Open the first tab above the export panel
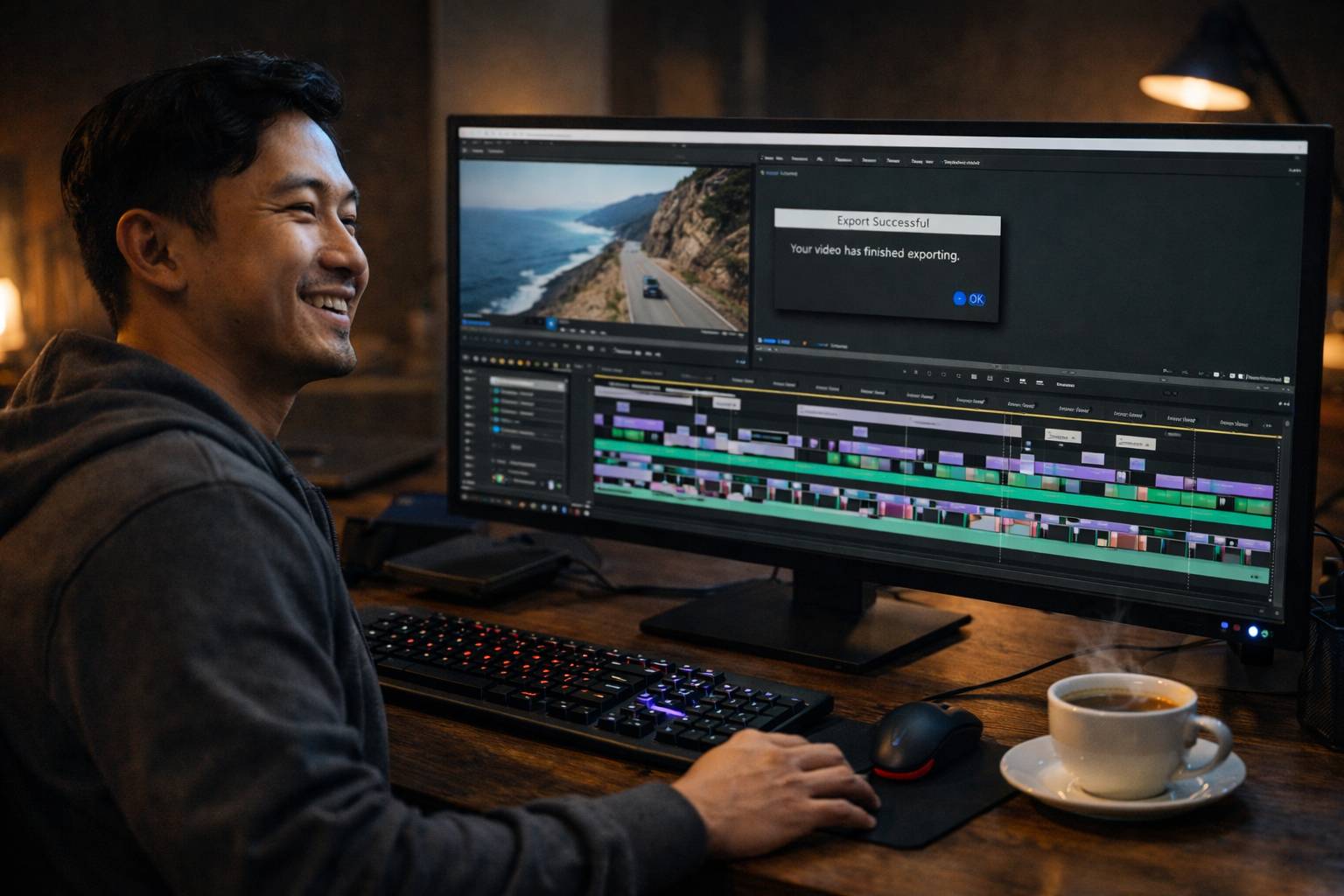Screen dimensions: 1344x896 (x=768, y=159)
